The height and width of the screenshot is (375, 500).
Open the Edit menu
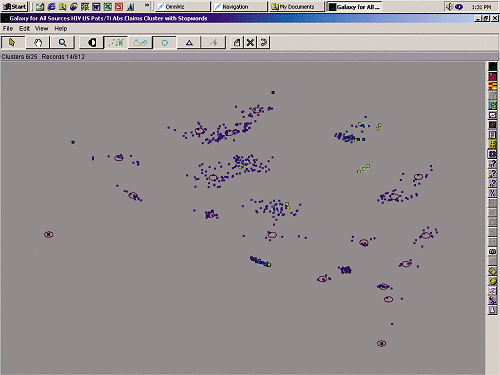coord(24,29)
